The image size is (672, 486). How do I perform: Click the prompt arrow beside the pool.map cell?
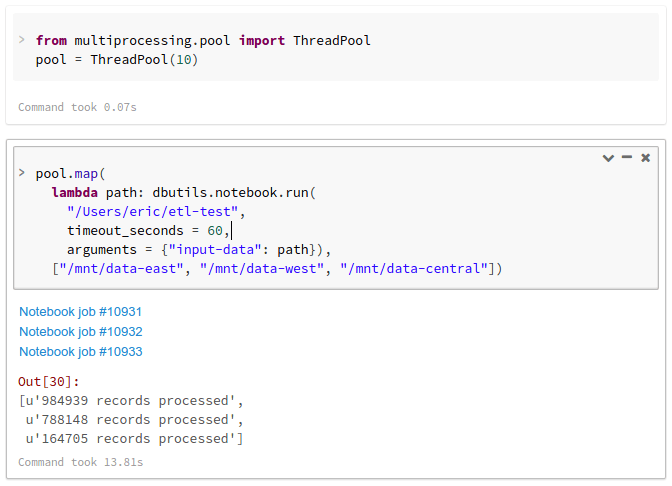(22, 173)
